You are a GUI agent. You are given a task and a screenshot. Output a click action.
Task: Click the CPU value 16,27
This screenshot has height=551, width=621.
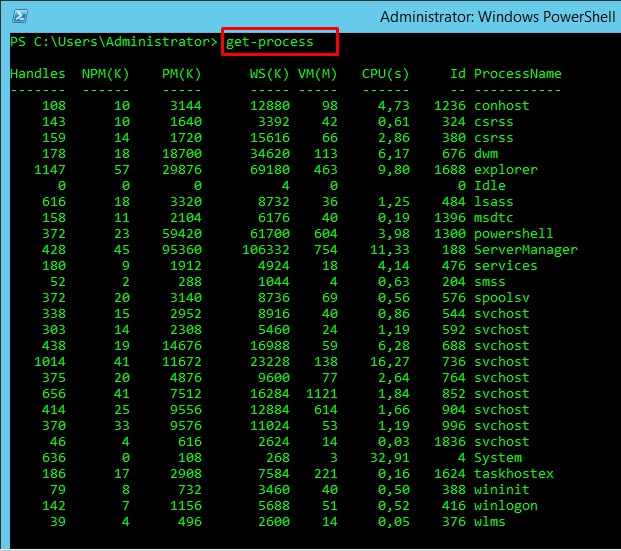389,362
